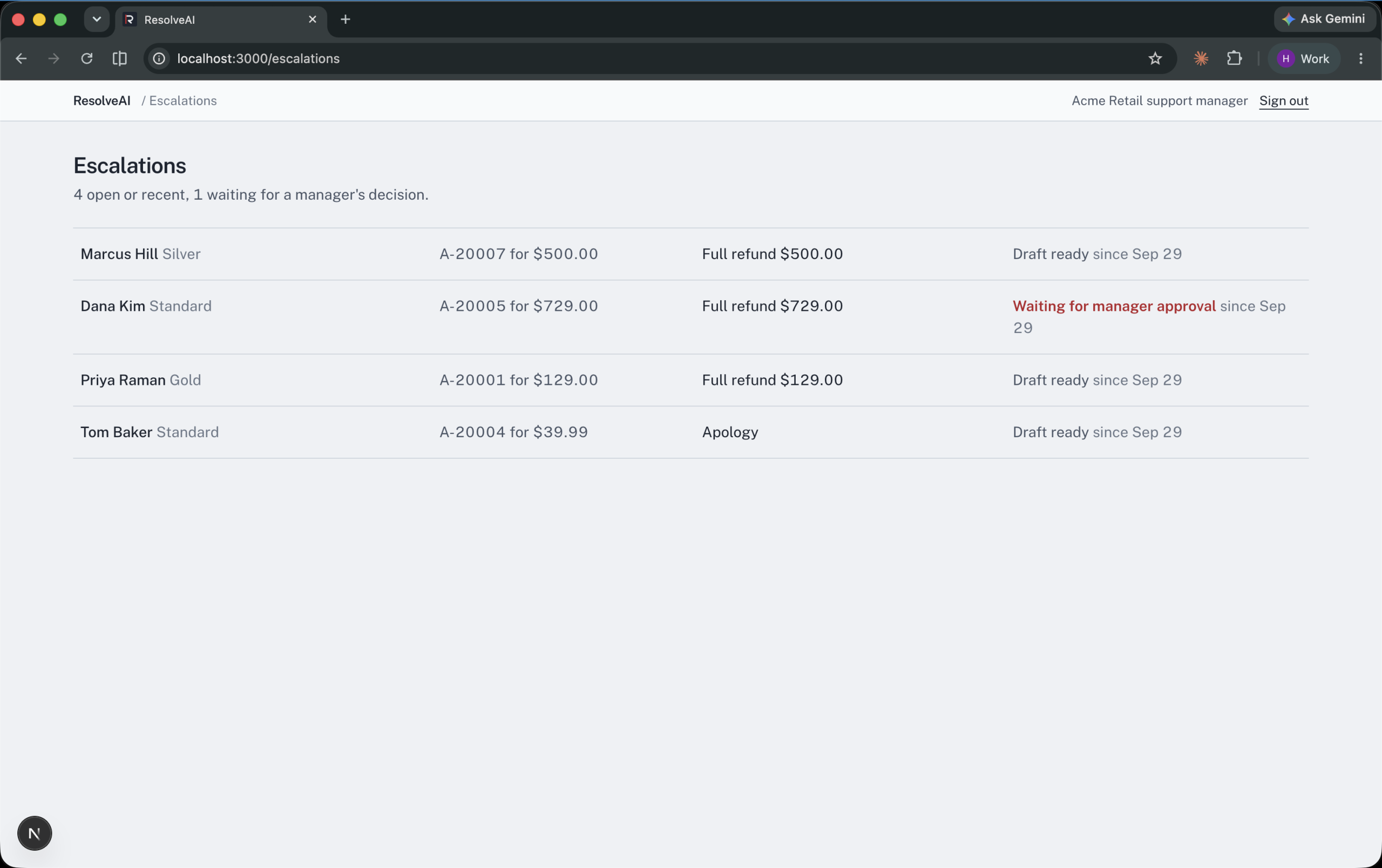This screenshot has height=868, width=1382.
Task: Open the Chrome three-dot menu
Action: pyautogui.click(x=1360, y=58)
